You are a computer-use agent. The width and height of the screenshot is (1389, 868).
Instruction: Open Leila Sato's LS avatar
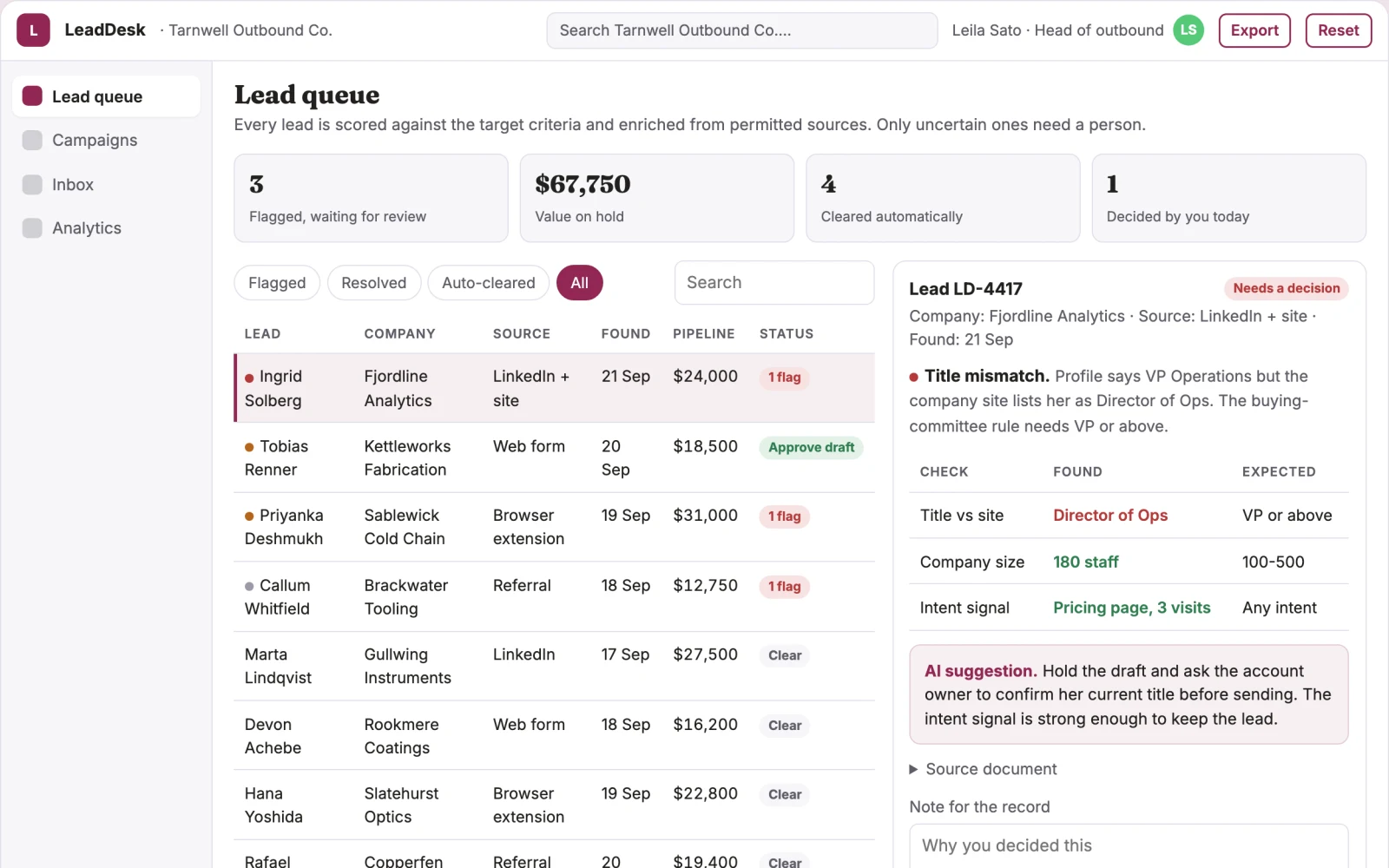pyautogui.click(x=1188, y=30)
